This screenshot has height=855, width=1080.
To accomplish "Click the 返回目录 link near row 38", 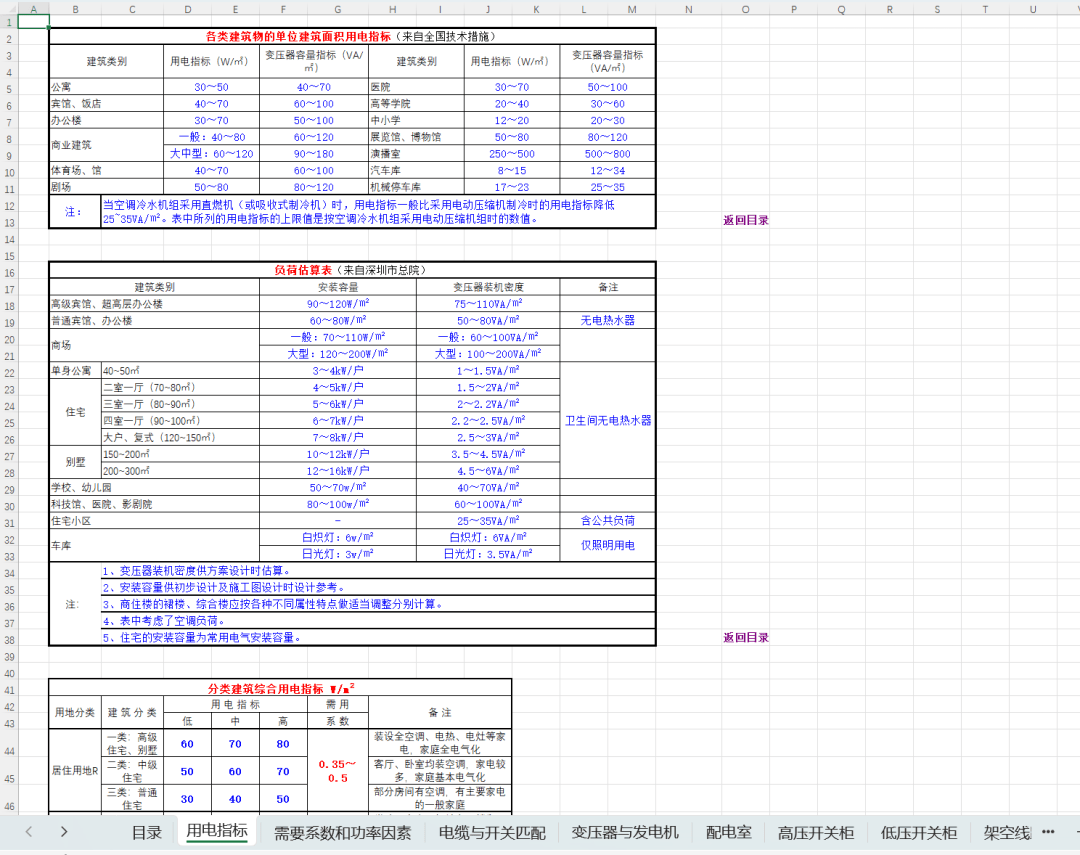I will (x=746, y=637).
